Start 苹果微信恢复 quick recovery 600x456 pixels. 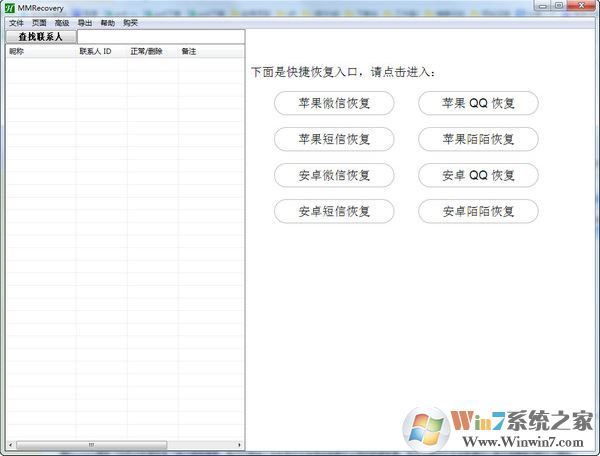334,103
